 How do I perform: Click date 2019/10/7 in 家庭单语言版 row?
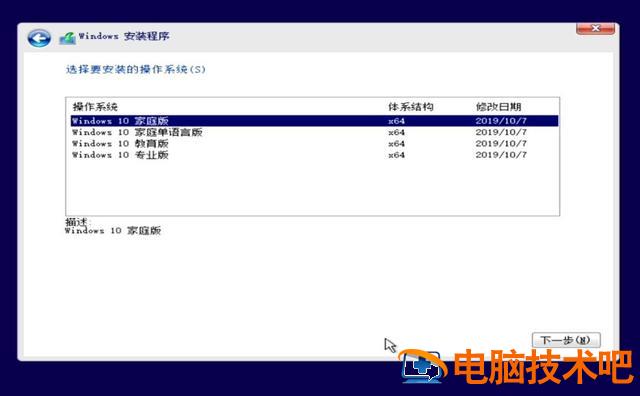click(x=501, y=132)
